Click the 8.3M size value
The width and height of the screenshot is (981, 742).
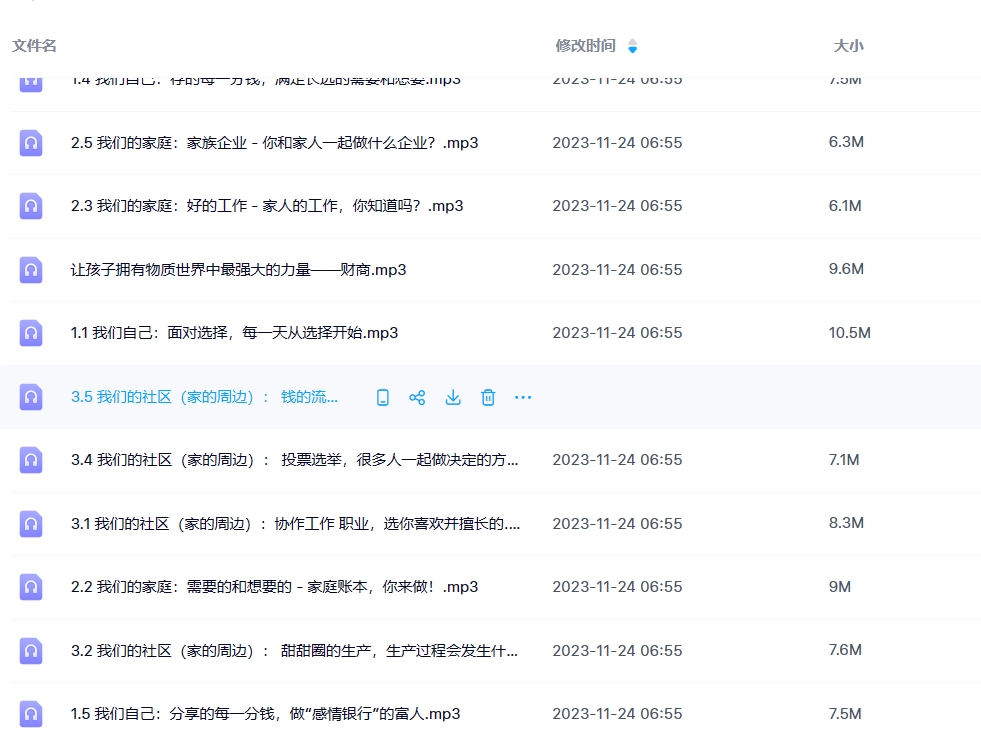click(846, 523)
